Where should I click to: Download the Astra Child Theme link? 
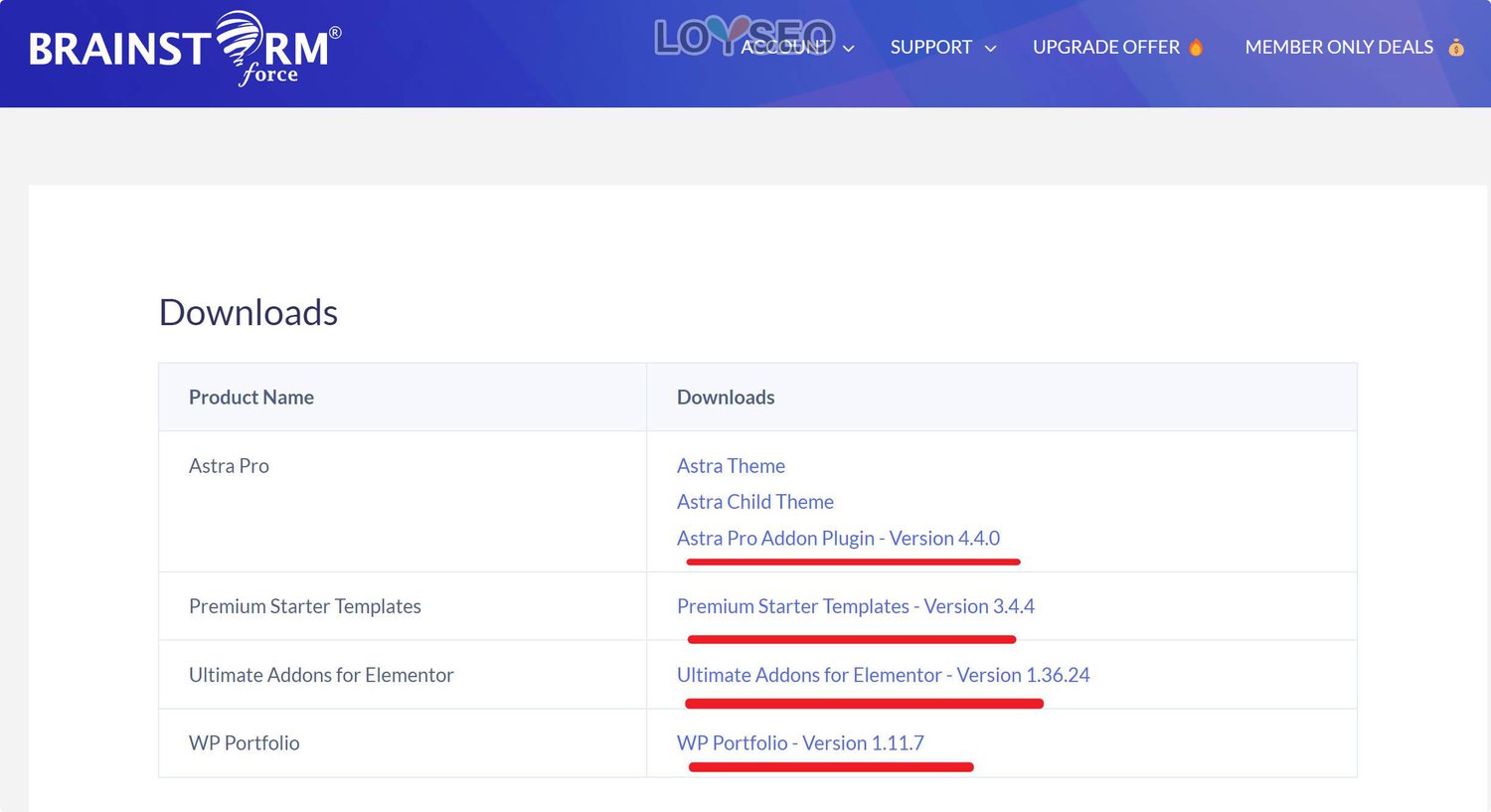click(x=755, y=502)
